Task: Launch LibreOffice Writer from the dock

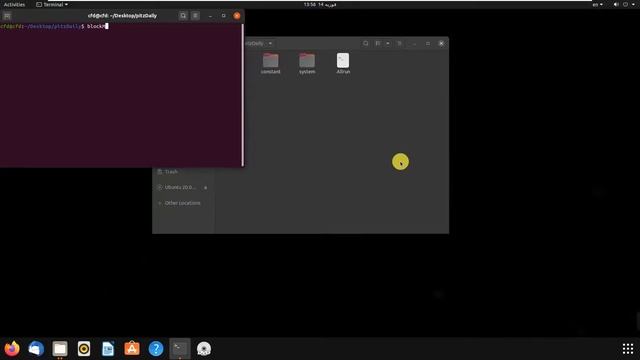Action: coord(108,349)
